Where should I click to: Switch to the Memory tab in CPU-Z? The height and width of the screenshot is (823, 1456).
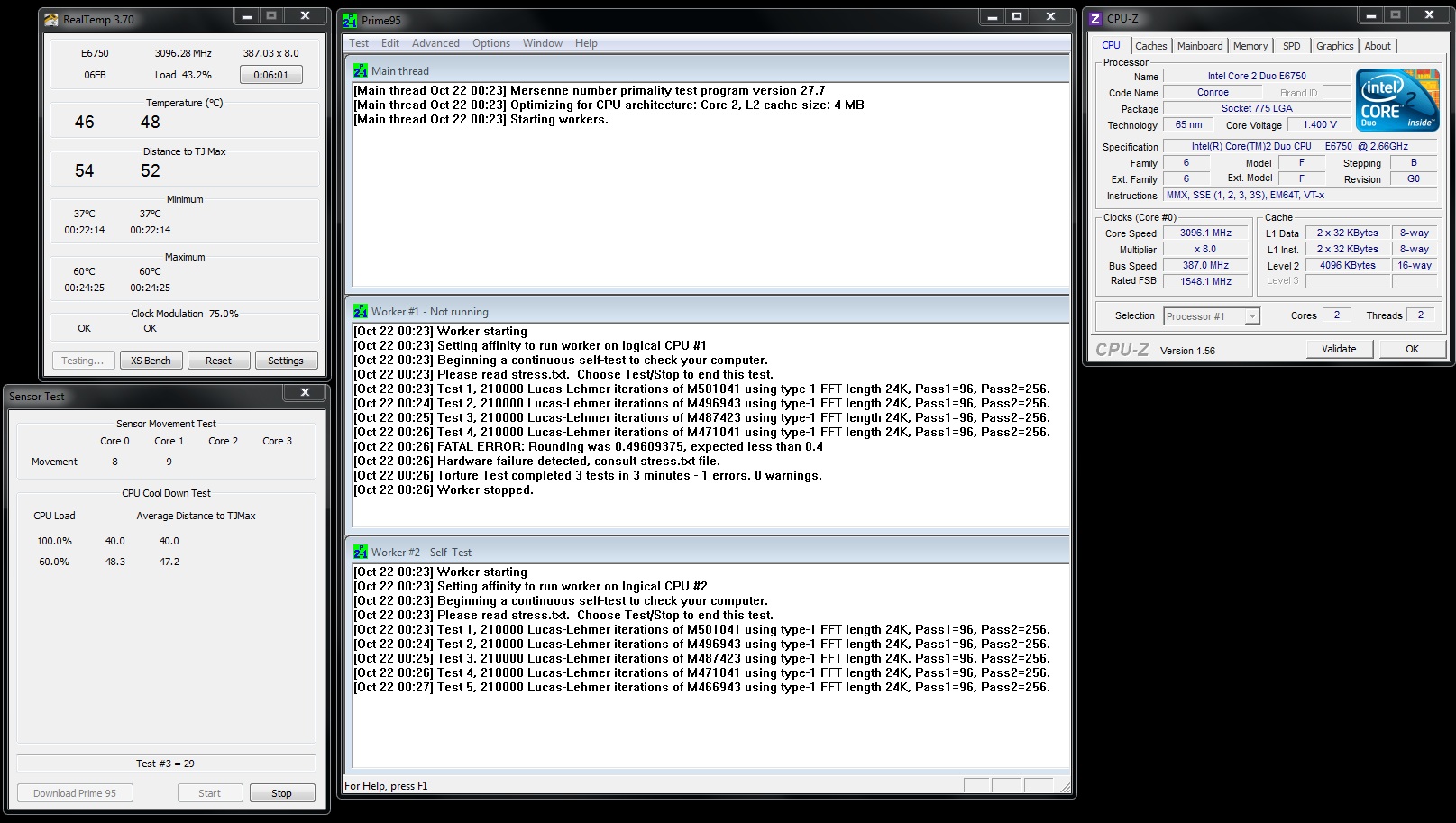(x=1250, y=46)
